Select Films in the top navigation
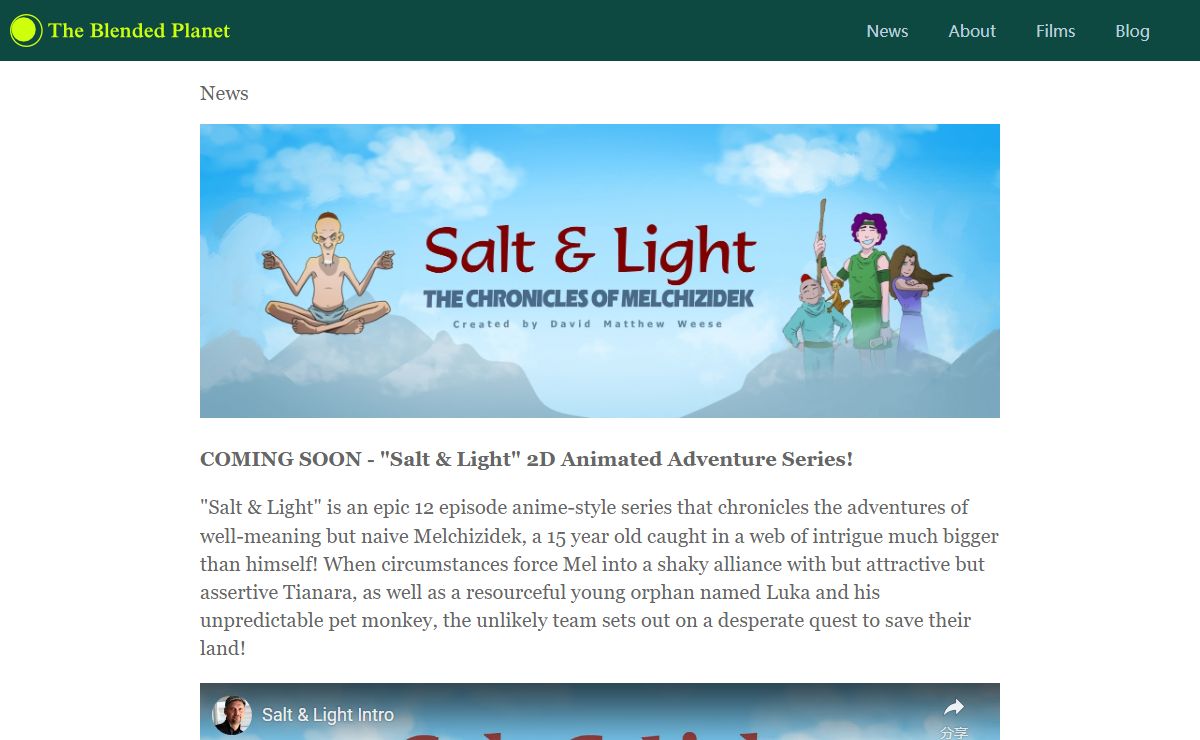 coord(1055,31)
